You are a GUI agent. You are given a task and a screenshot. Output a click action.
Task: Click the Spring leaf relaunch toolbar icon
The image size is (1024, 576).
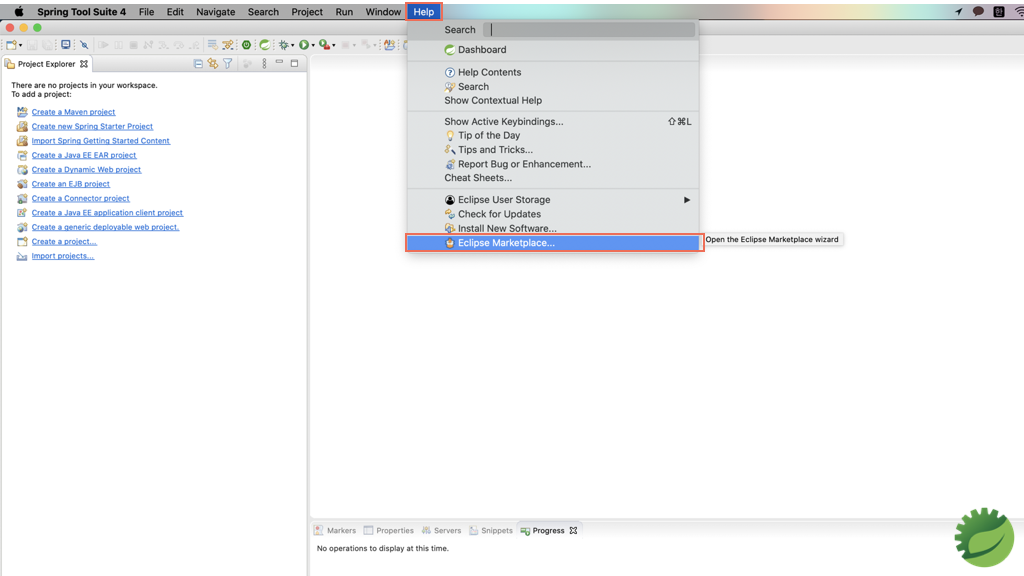(264, 45)
